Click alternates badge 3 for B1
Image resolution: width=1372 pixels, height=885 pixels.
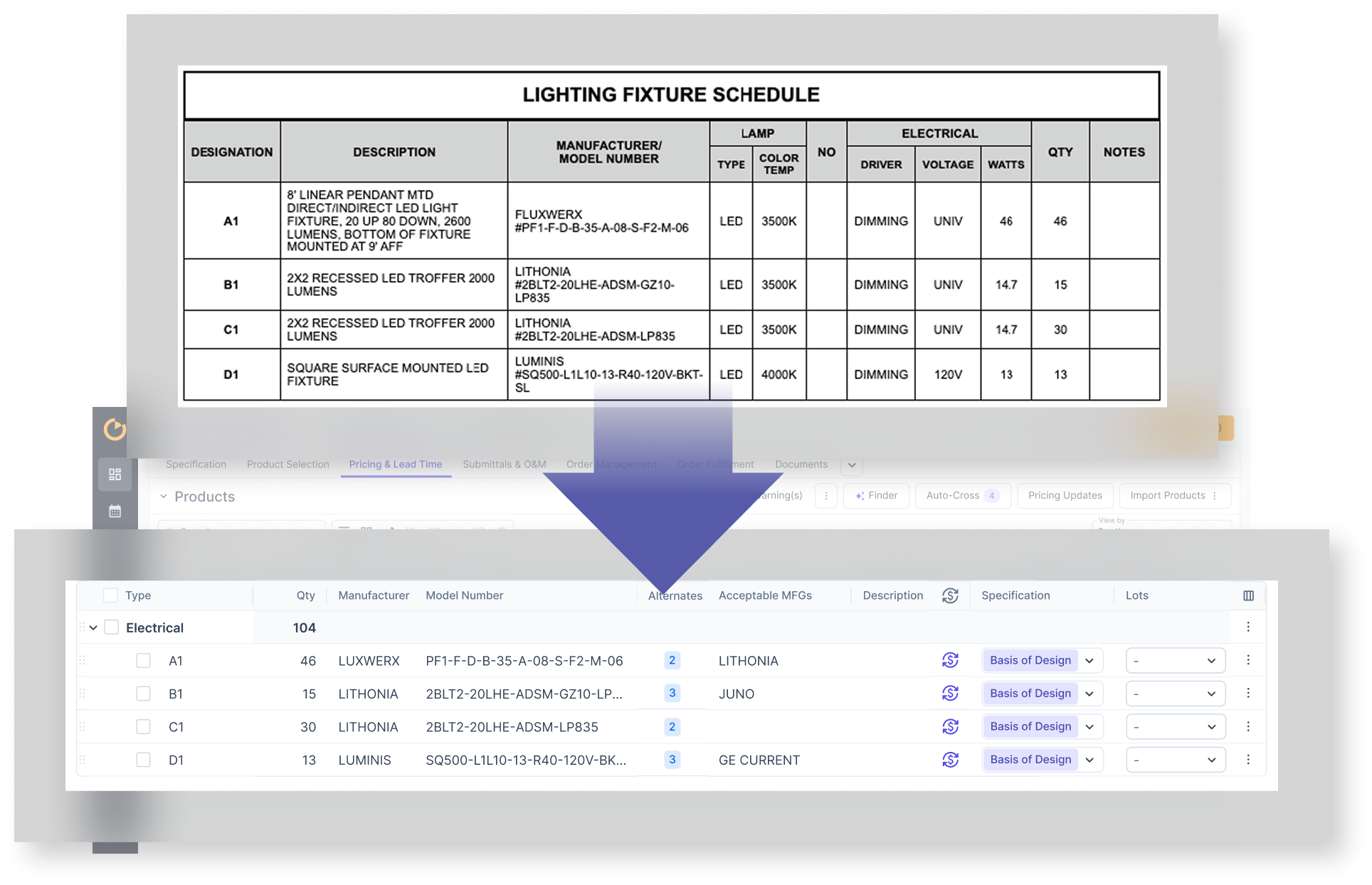pyautogui.click(x=672, y=693)
